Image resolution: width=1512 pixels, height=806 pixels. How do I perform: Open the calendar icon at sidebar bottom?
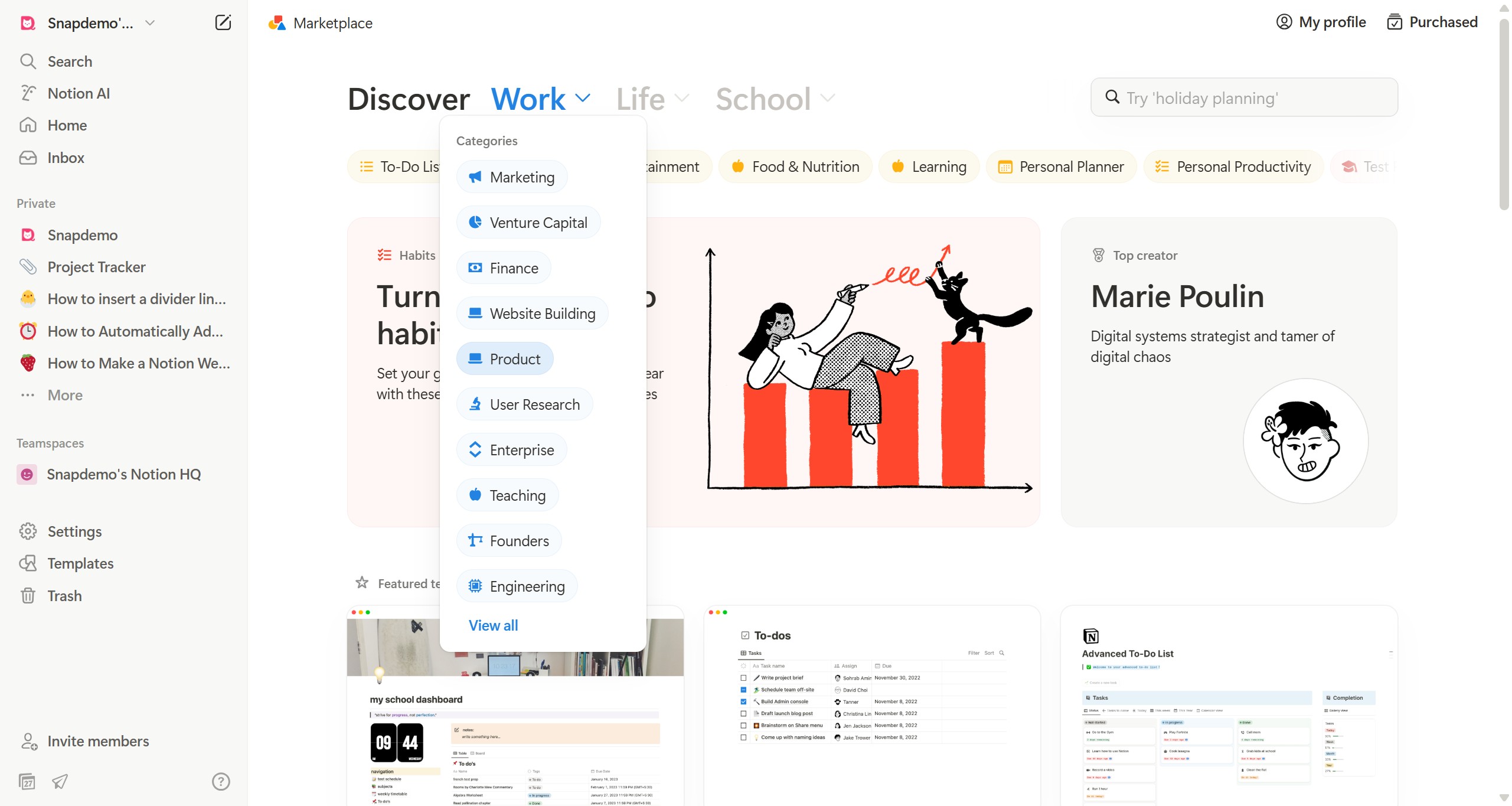[27, 782]
